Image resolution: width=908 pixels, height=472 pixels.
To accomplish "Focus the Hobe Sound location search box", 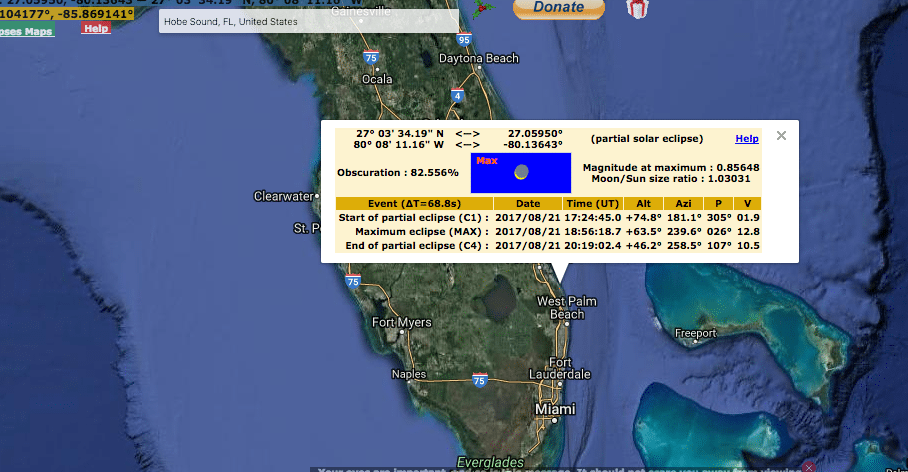I will pos(309,21).
